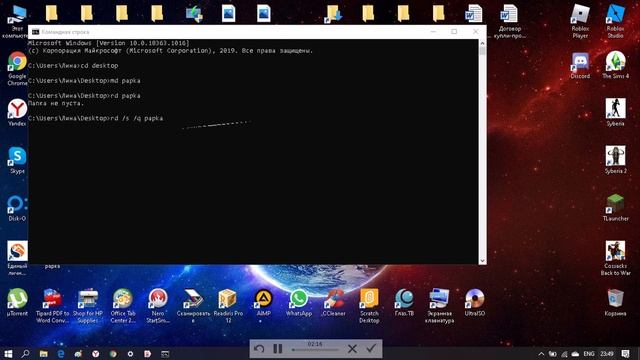Pause the screen recording
The width and height of the screenshot is (640, 360).
coord(278,349)
